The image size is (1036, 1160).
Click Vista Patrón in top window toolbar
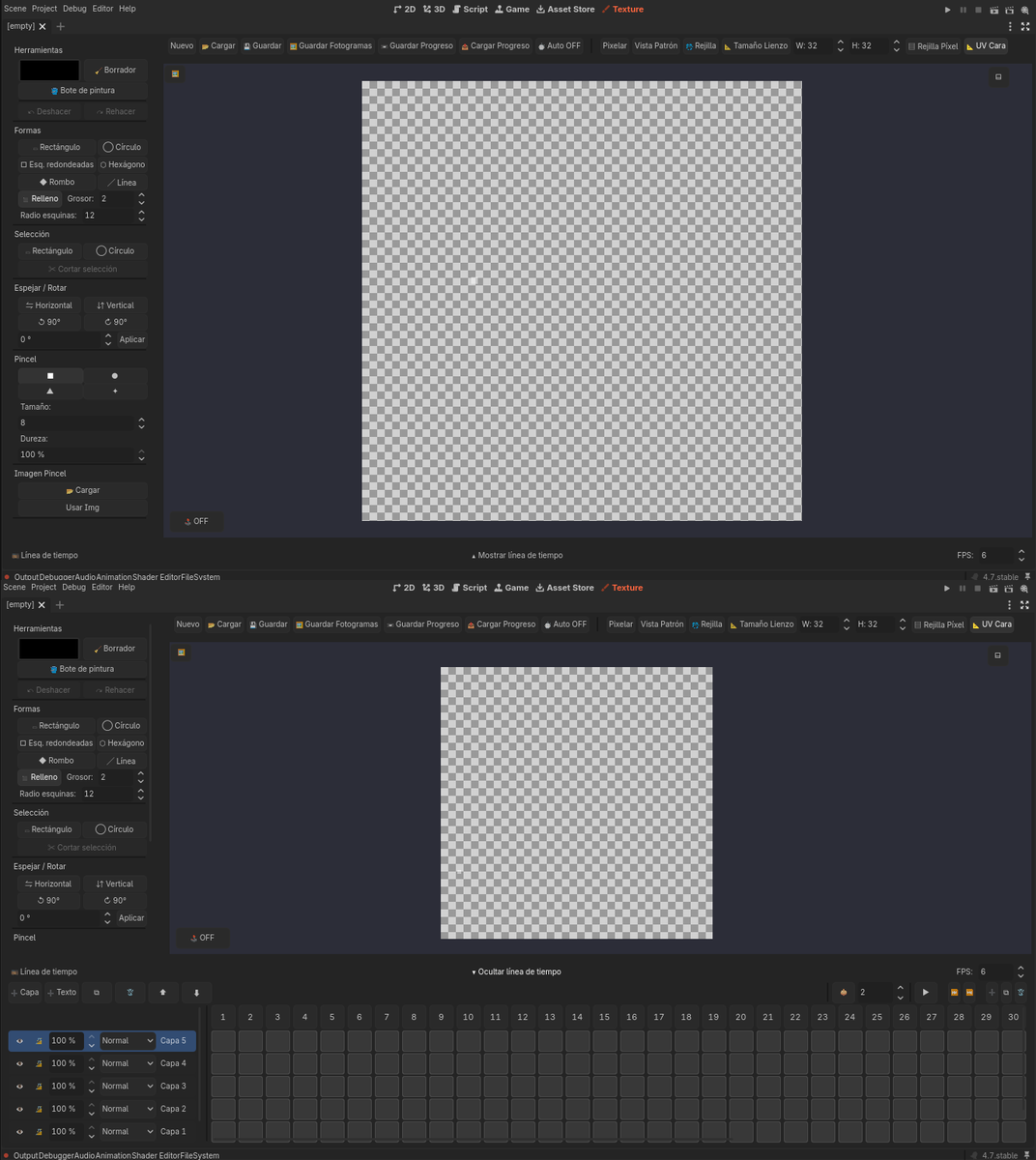click(x=655, y=46)
